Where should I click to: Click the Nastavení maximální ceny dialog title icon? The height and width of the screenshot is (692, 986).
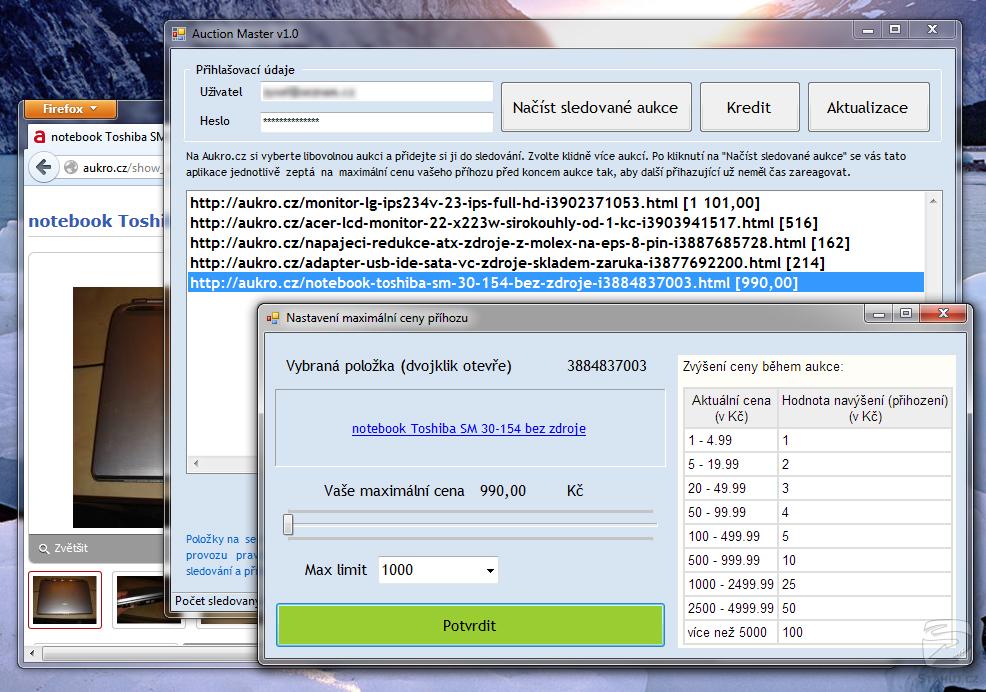click(273, 318)
